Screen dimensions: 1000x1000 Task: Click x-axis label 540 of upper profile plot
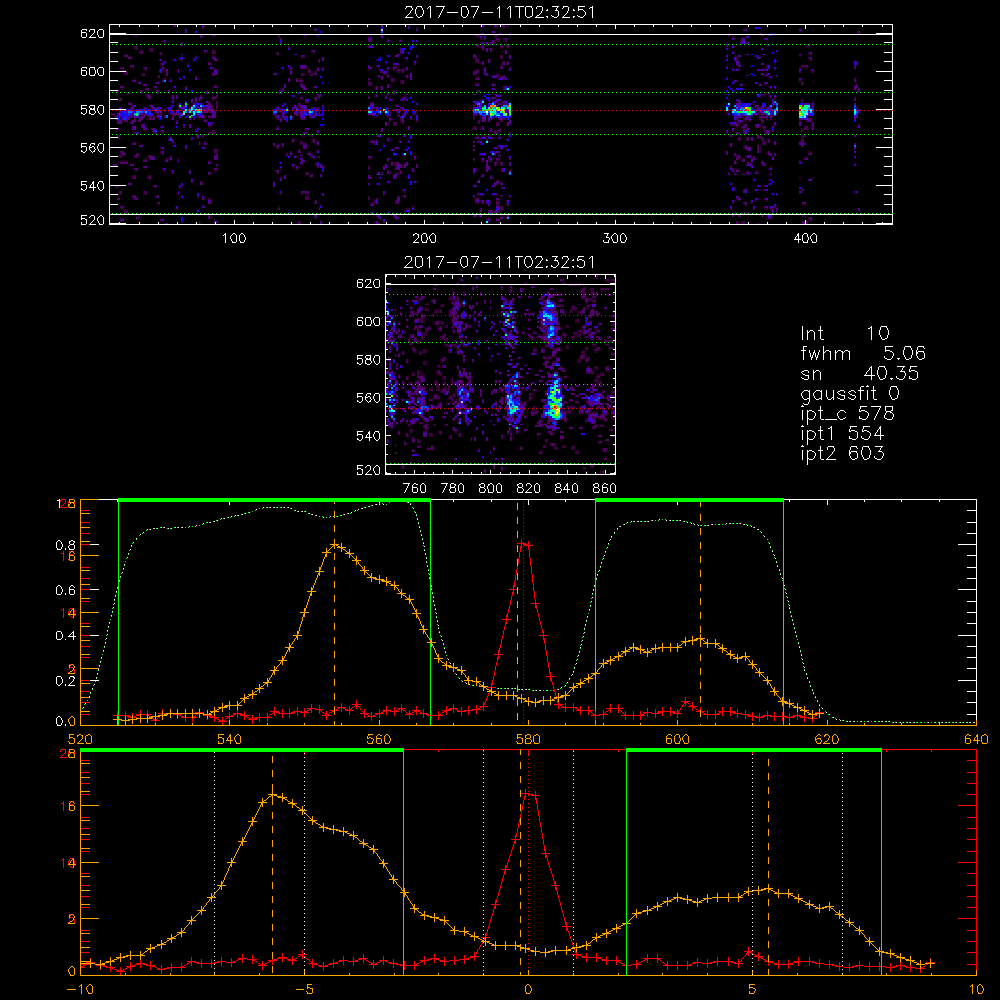230,739
